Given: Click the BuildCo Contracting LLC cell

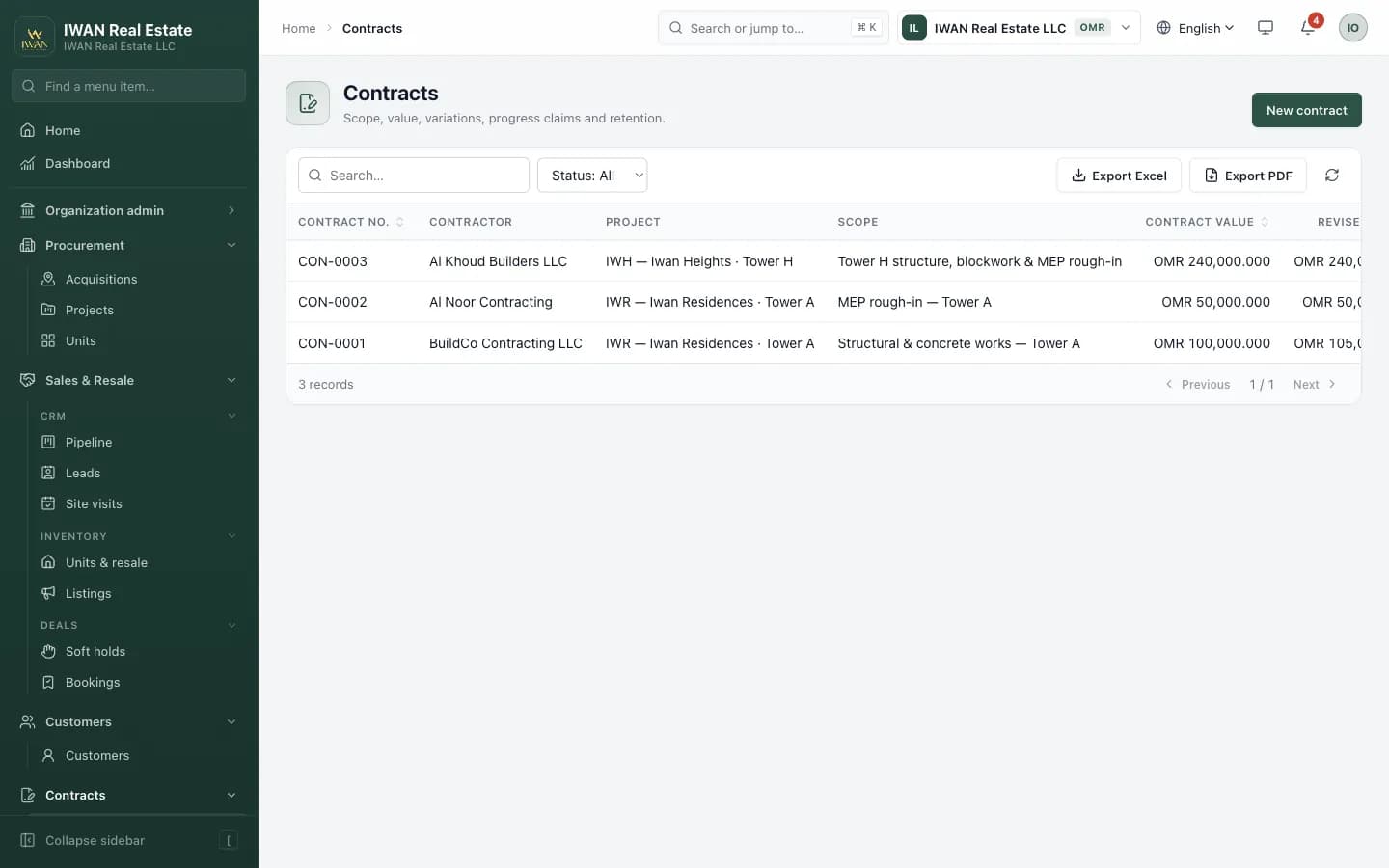Looking at the screenshot, I should click(x=505, y=343).
